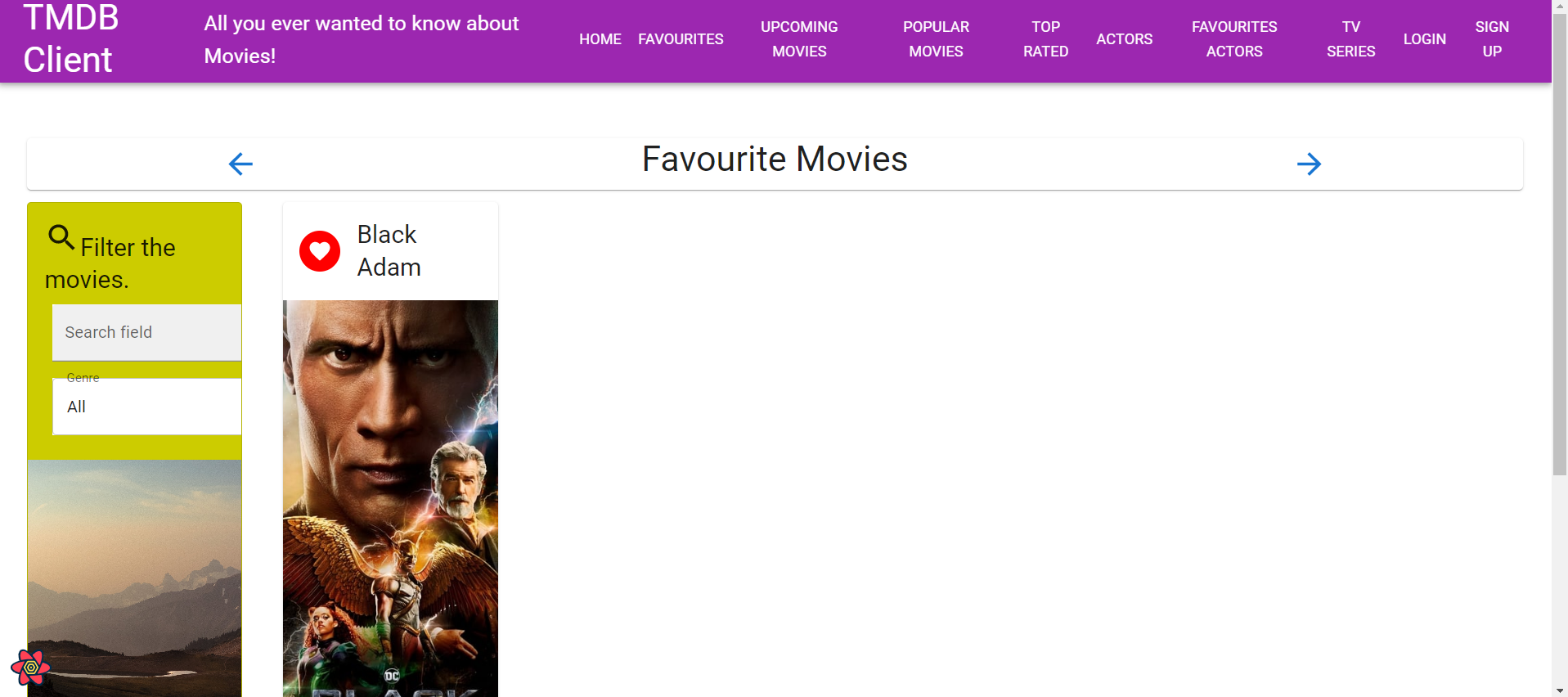
Task: Open TV SERIES section
Action: coord(1350,39)
